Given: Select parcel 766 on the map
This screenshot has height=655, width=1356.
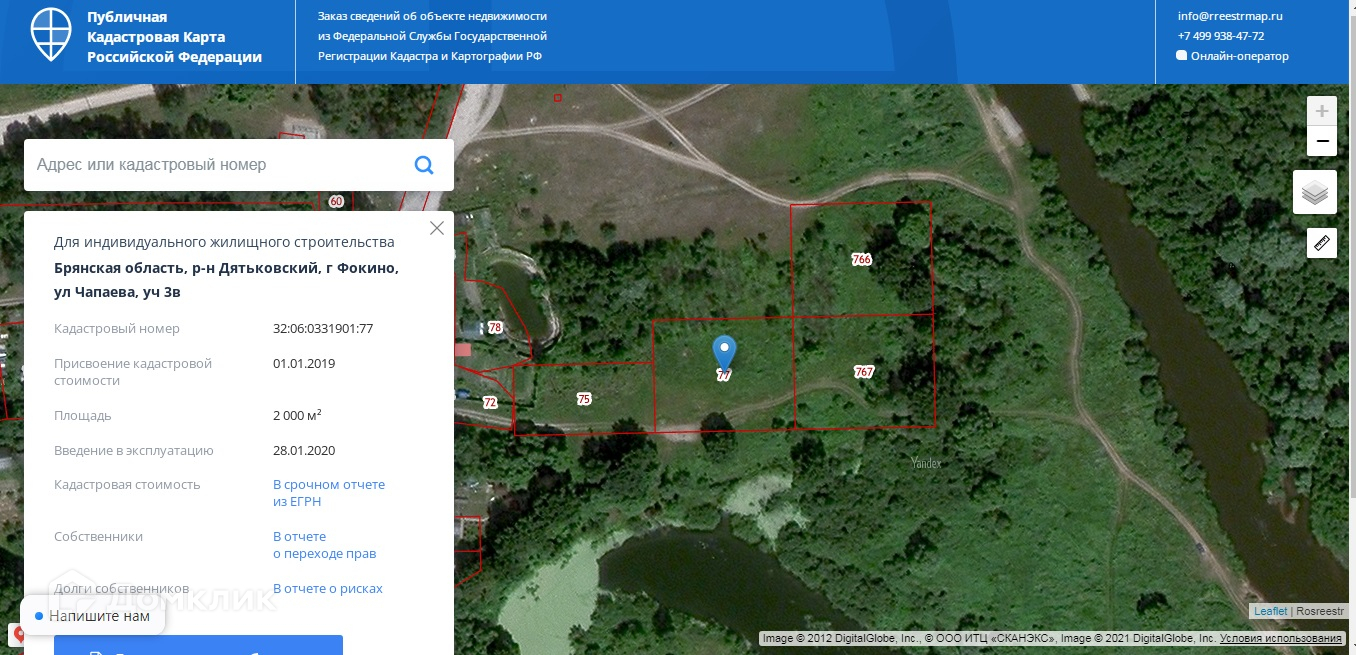Looking at the screenshot, I should coord(862,259).
